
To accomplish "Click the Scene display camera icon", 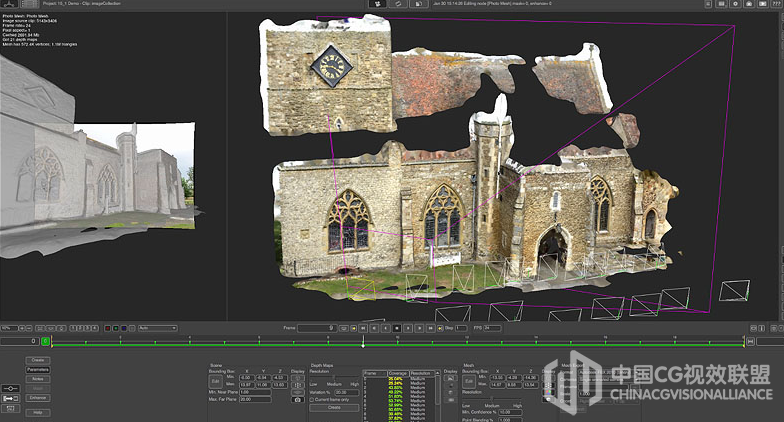I will pyautogui.click(x=298, y=400).
